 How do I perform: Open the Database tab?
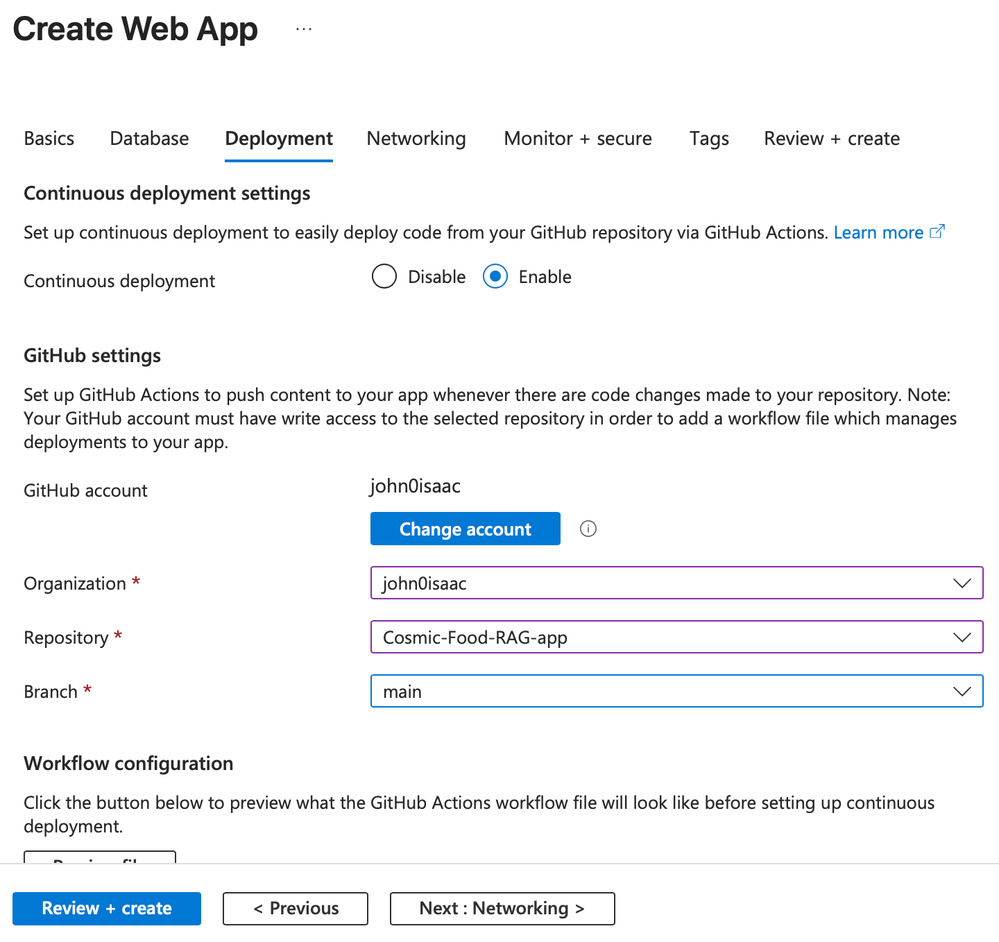coord(149,139)
